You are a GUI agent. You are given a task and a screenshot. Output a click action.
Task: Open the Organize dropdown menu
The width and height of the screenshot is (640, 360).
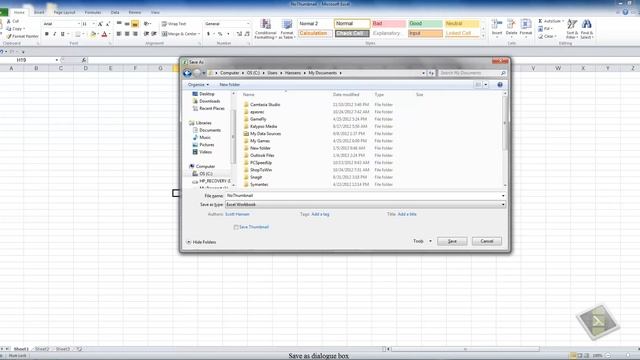coord(198,84)
